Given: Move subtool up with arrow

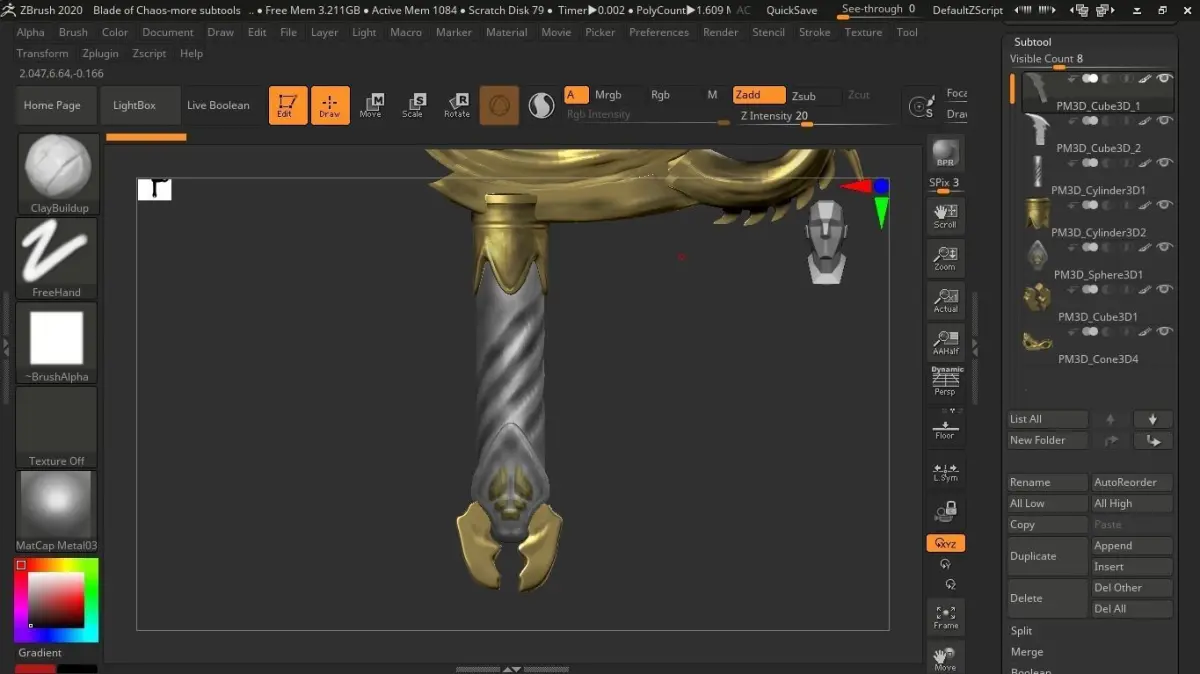Looking at the screenshot, I should point(1110,419).
